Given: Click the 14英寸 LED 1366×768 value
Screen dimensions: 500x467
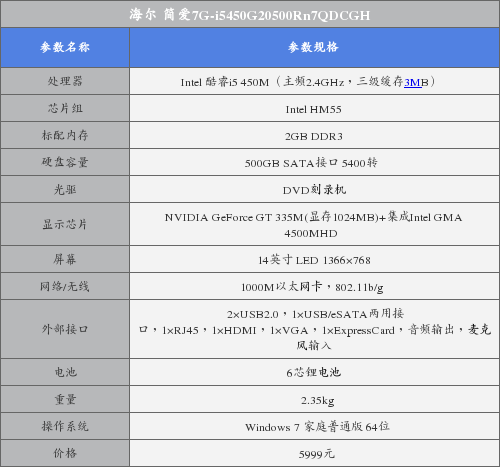Looking at the screenshot, I should click(314, 260).
